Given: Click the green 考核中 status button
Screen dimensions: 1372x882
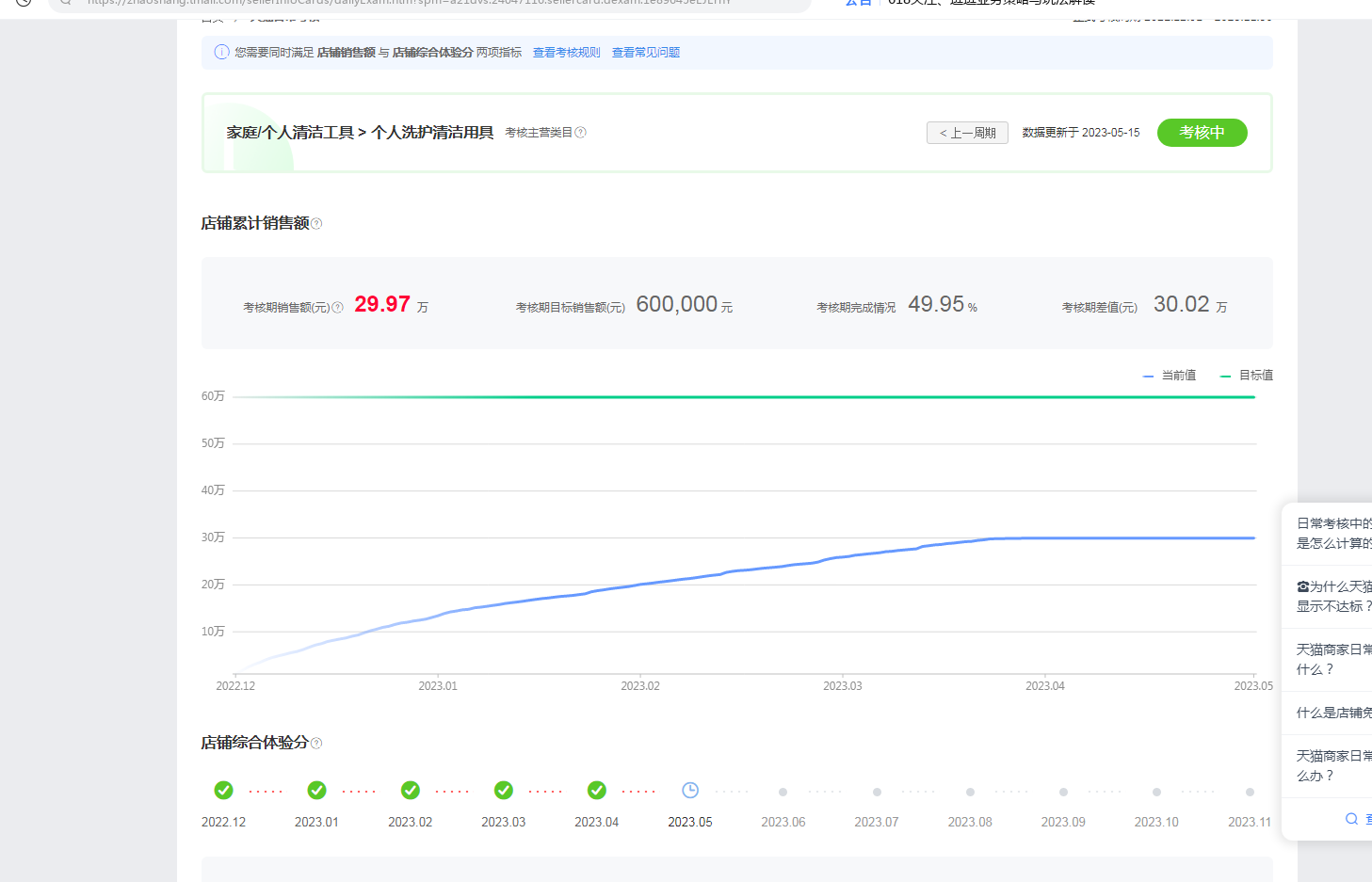Looking at the screenshot, I should pos(1203,133).
